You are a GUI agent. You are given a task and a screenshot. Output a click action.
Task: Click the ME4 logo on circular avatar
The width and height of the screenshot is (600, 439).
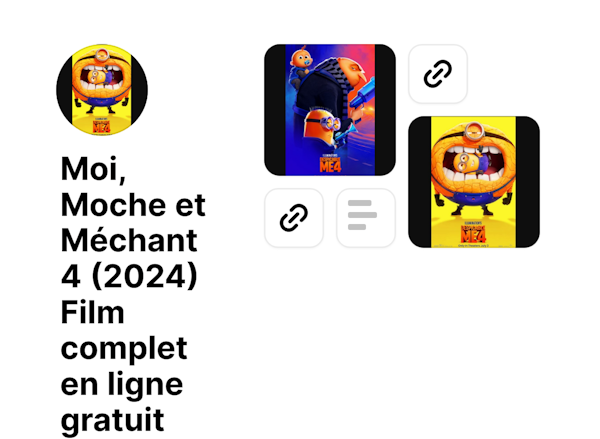click(x=101, y=126)
